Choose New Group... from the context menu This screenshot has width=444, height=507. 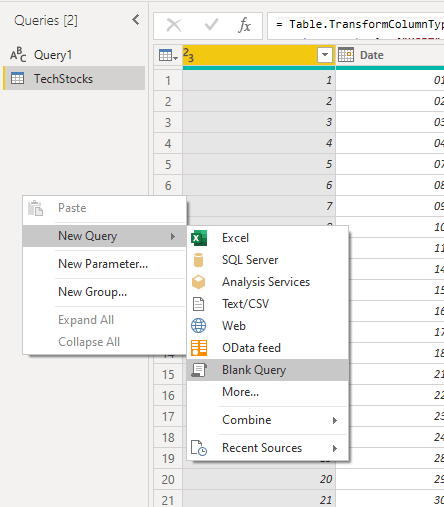(104, 292)
